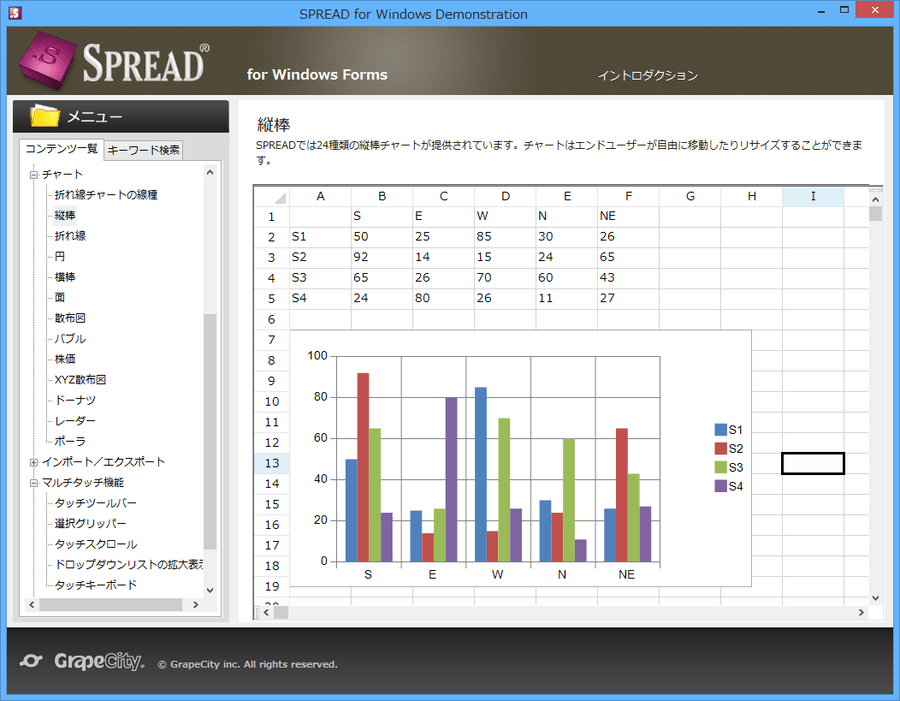This screenshot has width=900, height=701.
Task: Open the タッチキーボード tree item
Action: pos(95,585)
